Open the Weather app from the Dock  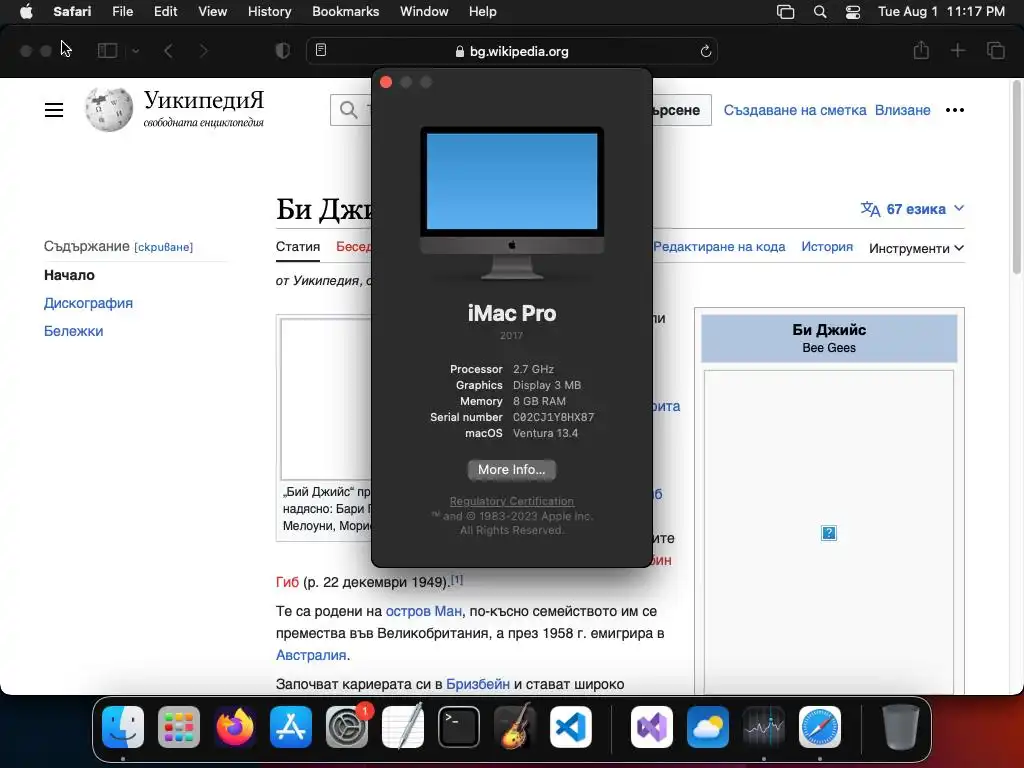pos(708,727)
